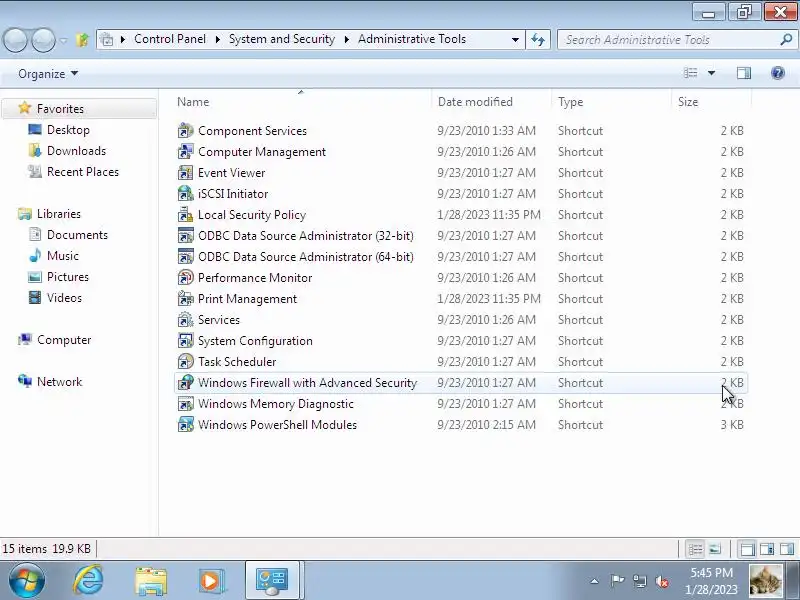Click the Change your view icon

tap(690, 73)
